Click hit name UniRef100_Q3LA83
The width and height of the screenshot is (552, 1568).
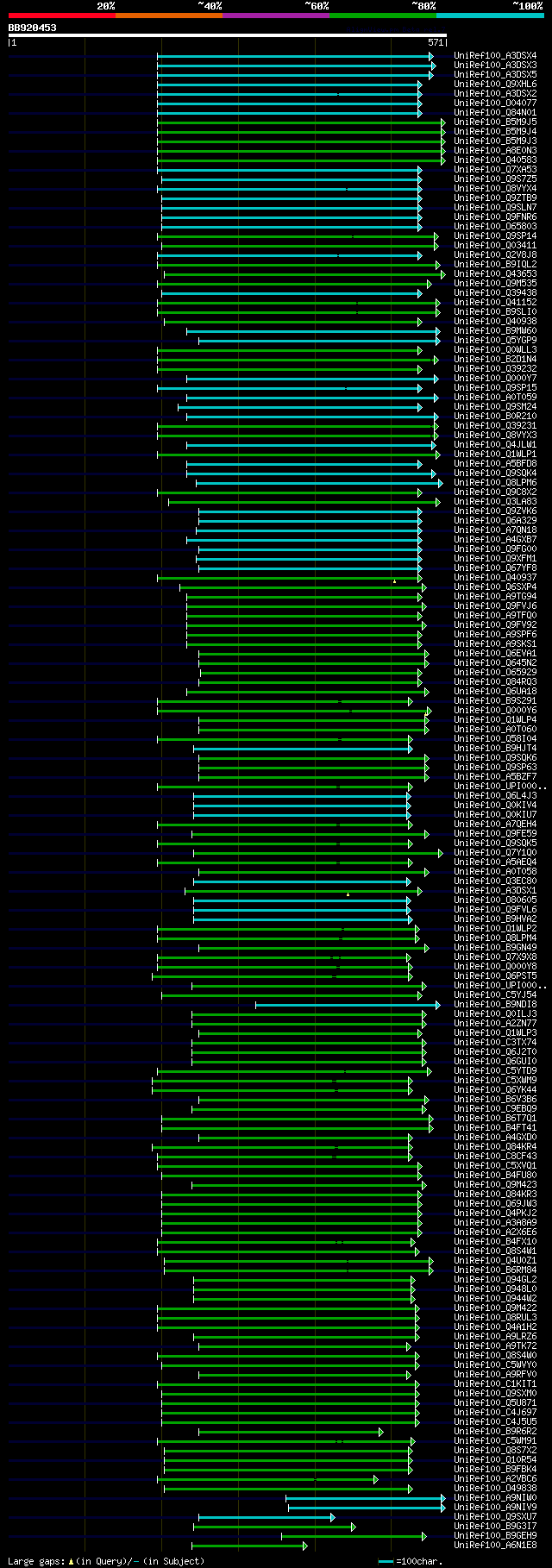tap(495, 502)
